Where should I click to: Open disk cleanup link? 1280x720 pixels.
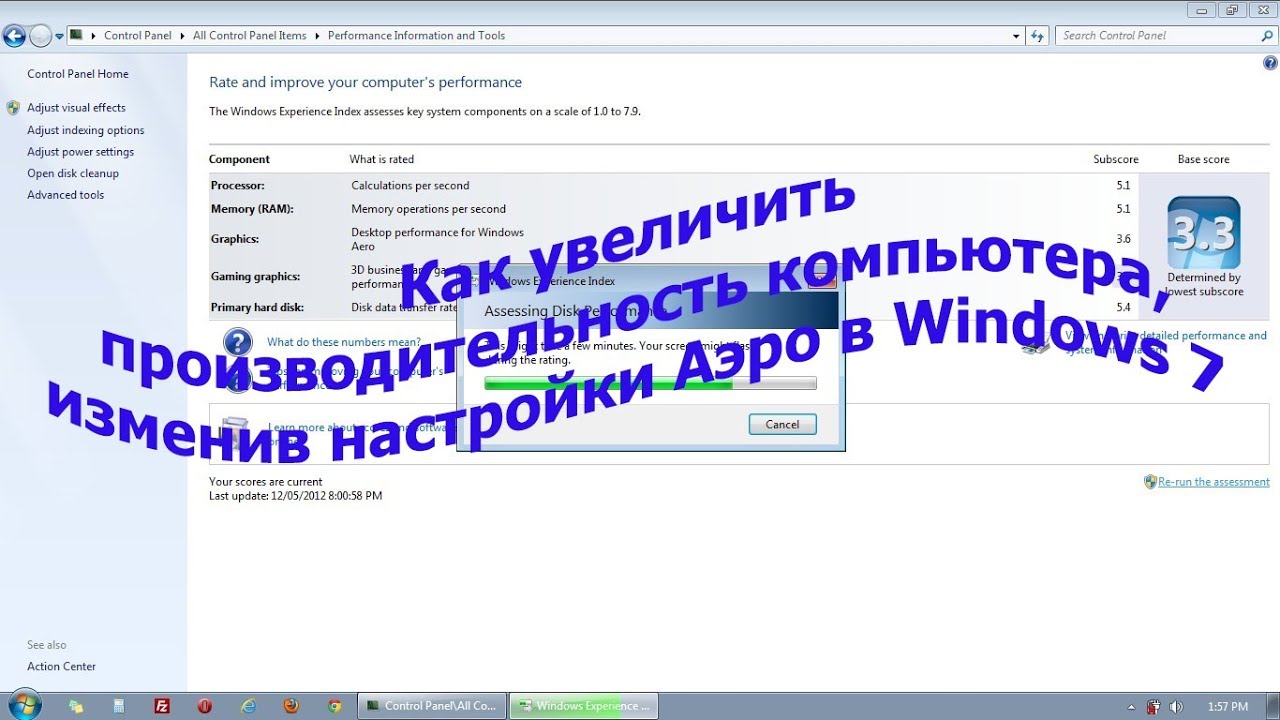tap(73, 173)
